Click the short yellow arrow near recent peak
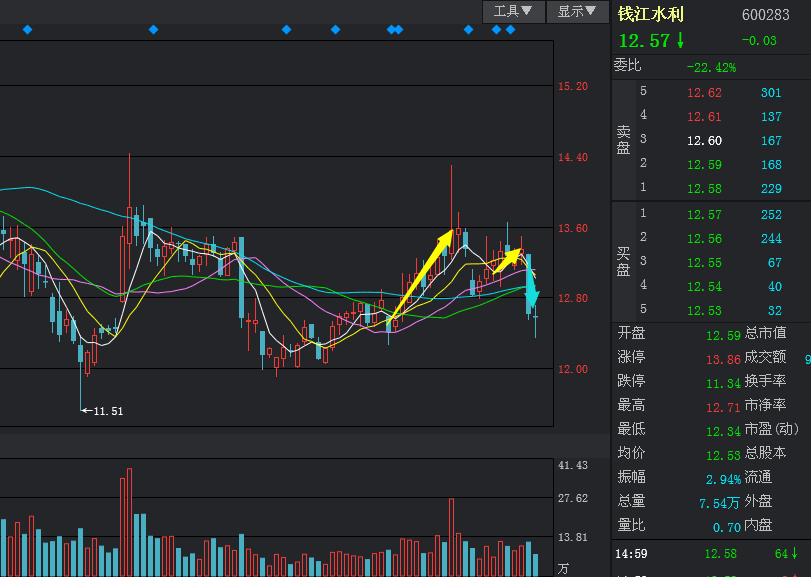This screenshot has height=577, width=811. tap(508, 260)
